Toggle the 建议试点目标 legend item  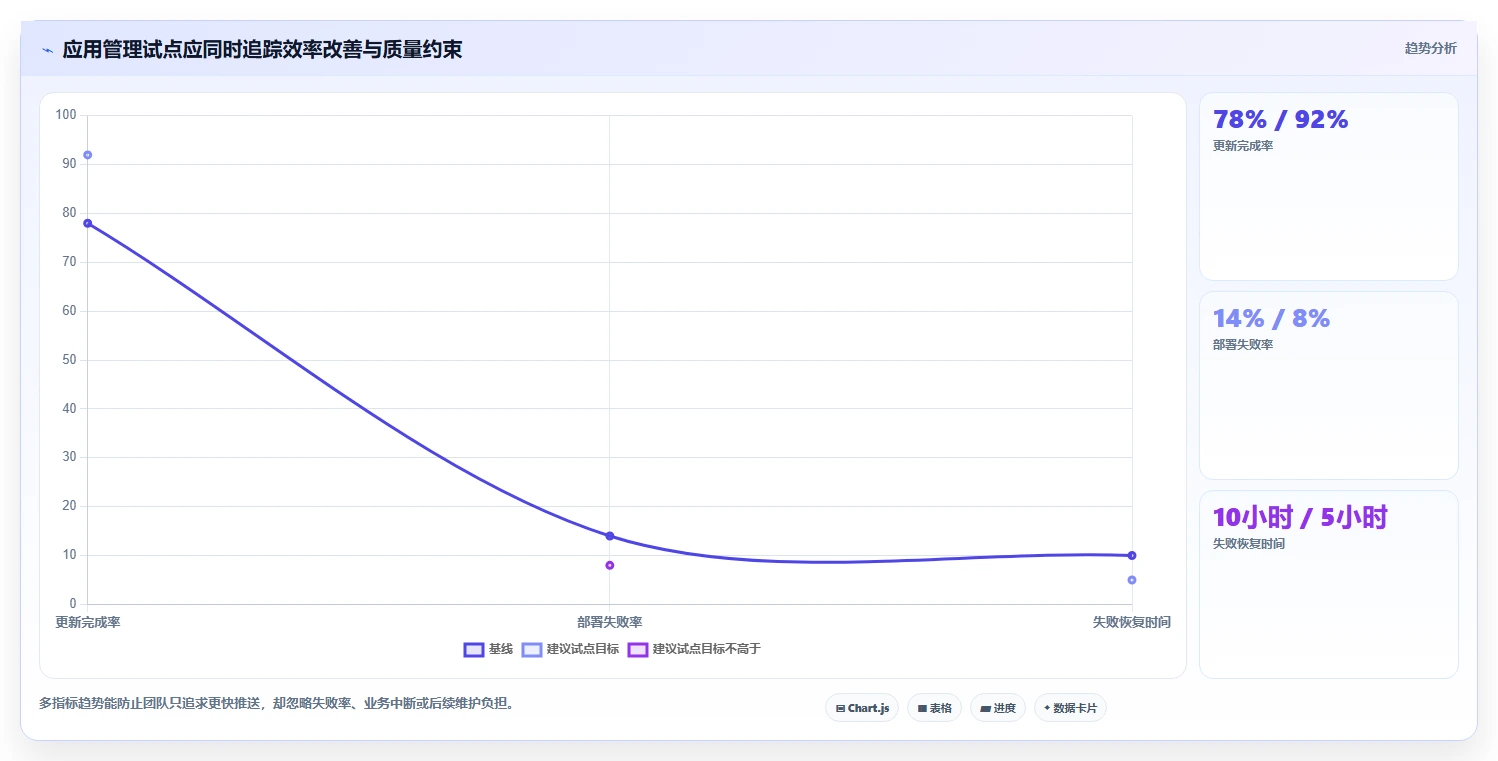[x=570, y=649]
